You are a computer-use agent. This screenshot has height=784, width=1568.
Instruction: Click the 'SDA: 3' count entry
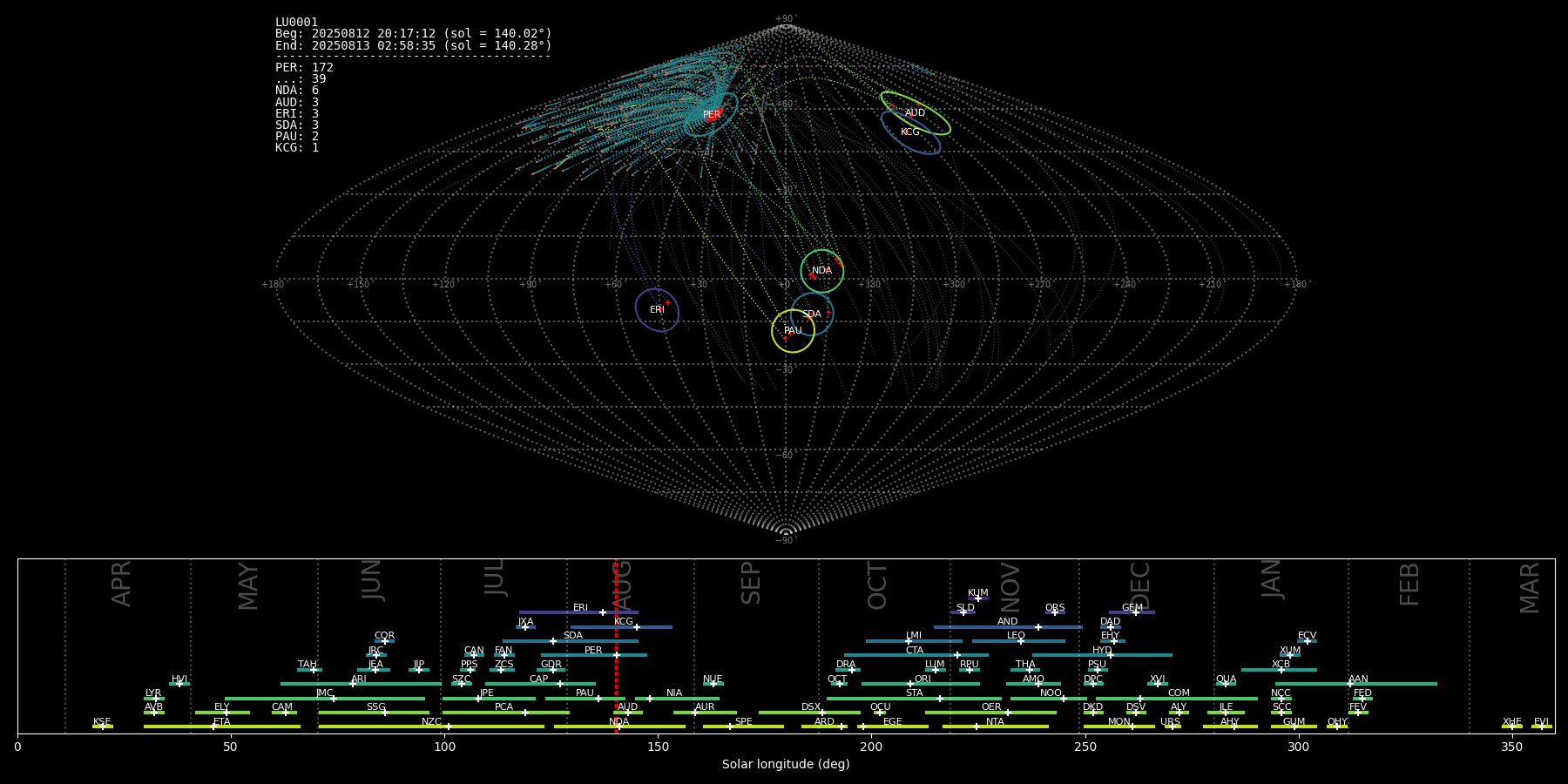[x=297, y=125]
